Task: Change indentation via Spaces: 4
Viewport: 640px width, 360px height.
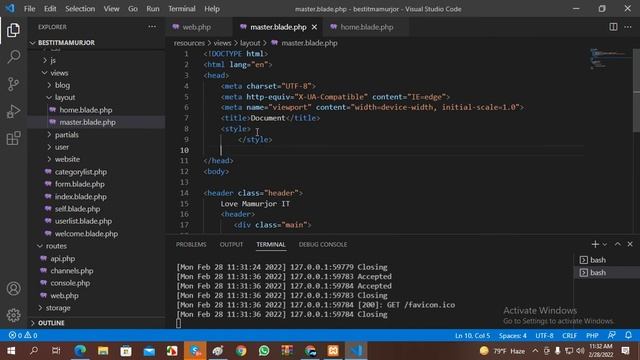Action: click(x=512, y=336)
